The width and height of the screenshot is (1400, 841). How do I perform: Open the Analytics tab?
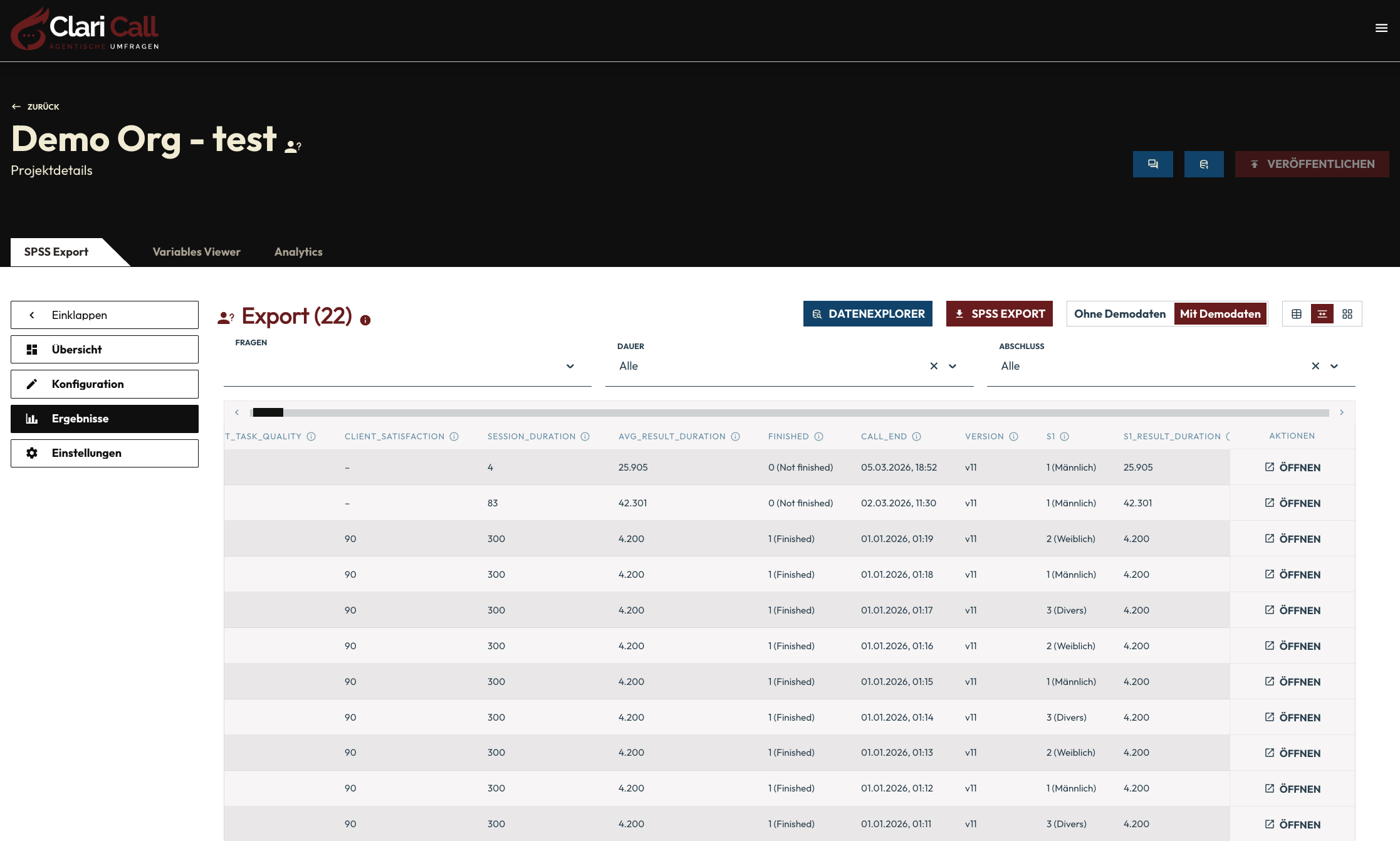point(298,252)
